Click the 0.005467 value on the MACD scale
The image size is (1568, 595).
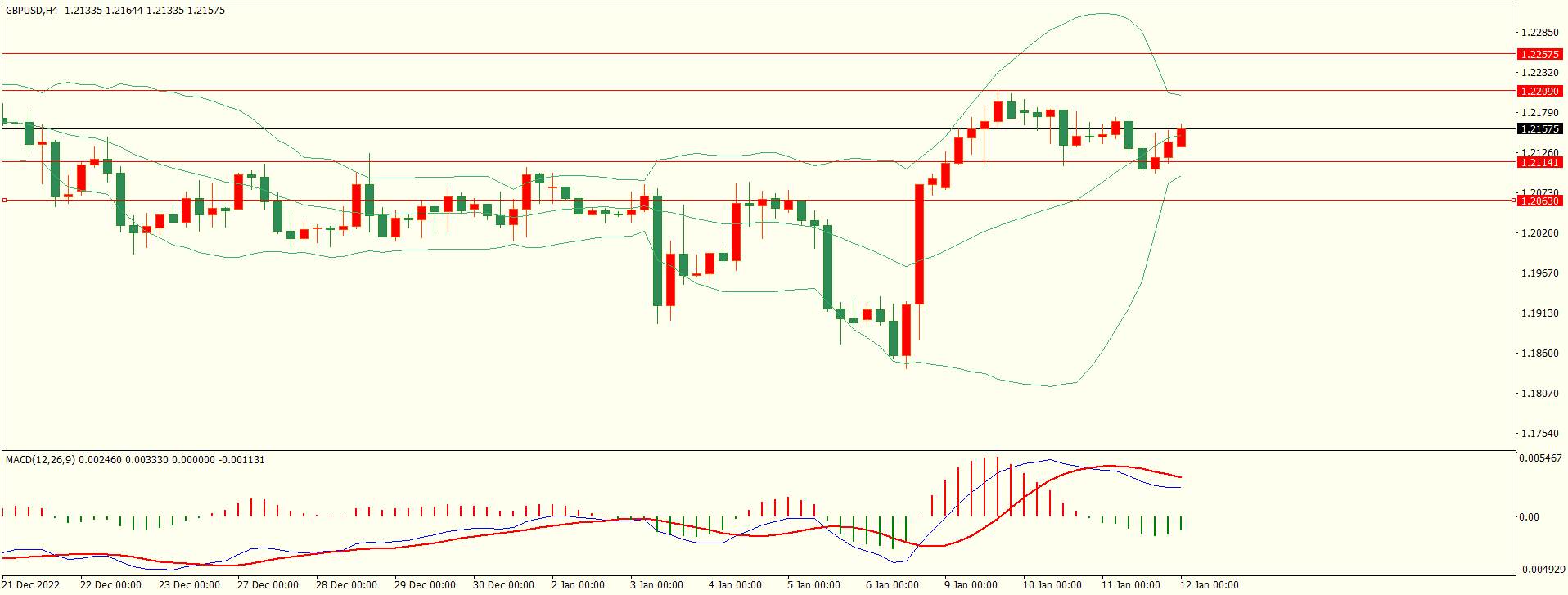coord(1540,458)
